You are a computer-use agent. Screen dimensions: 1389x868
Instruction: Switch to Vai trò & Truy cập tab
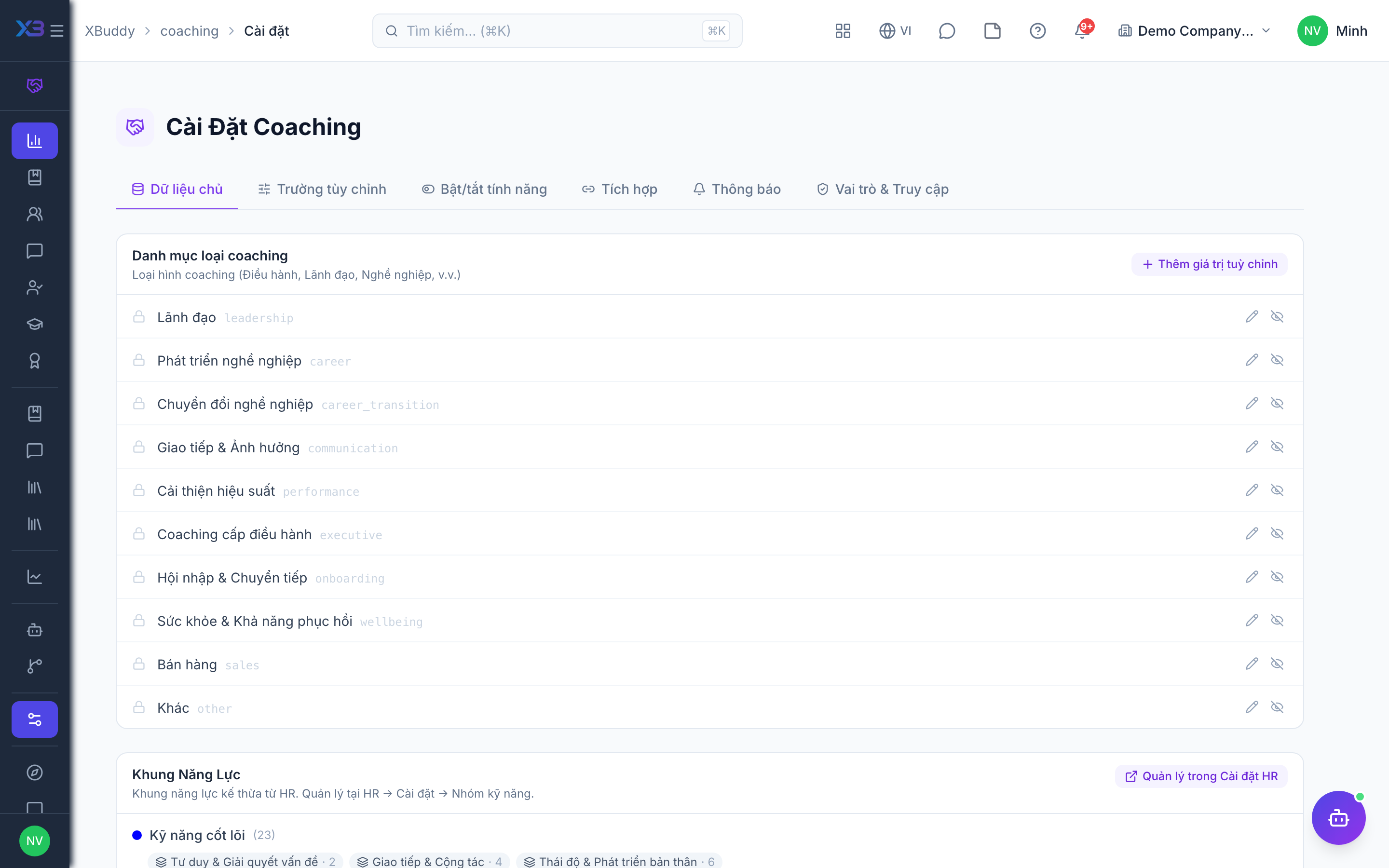coord(882,189)
